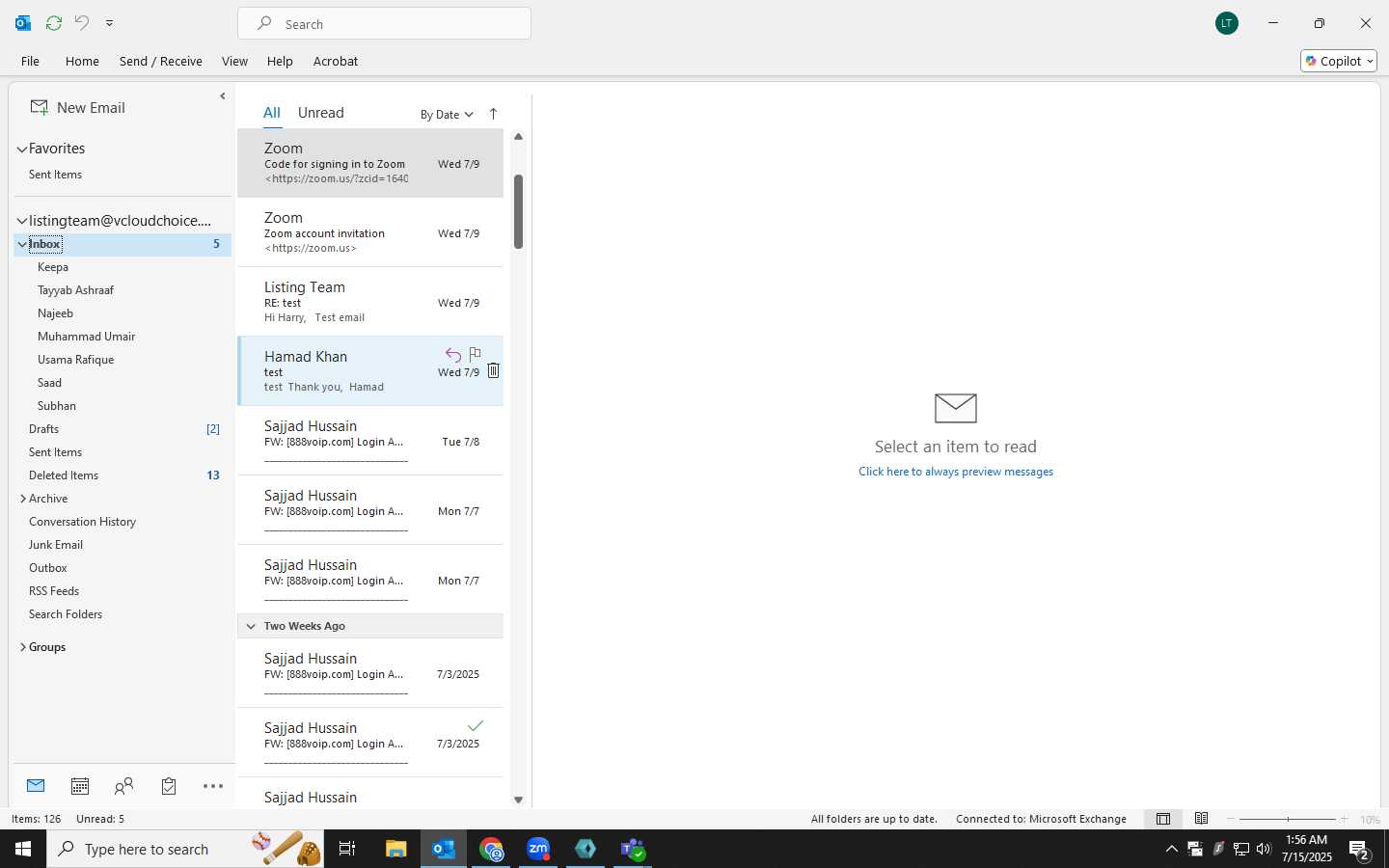Open File Explorer from taskbar
1389x868 pixels.
[395, 849]
